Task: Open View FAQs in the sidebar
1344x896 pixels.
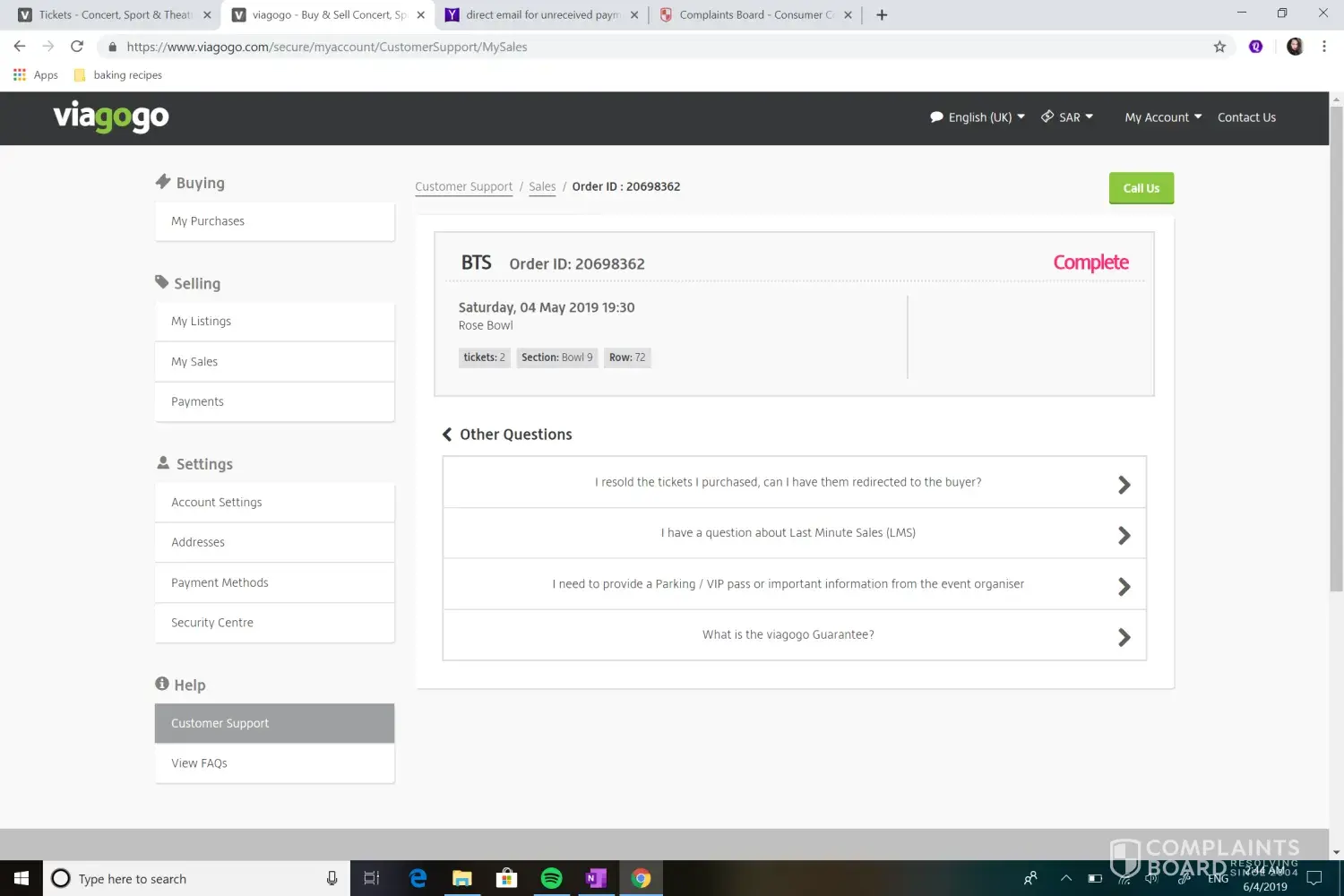Action: coord(274,763)
